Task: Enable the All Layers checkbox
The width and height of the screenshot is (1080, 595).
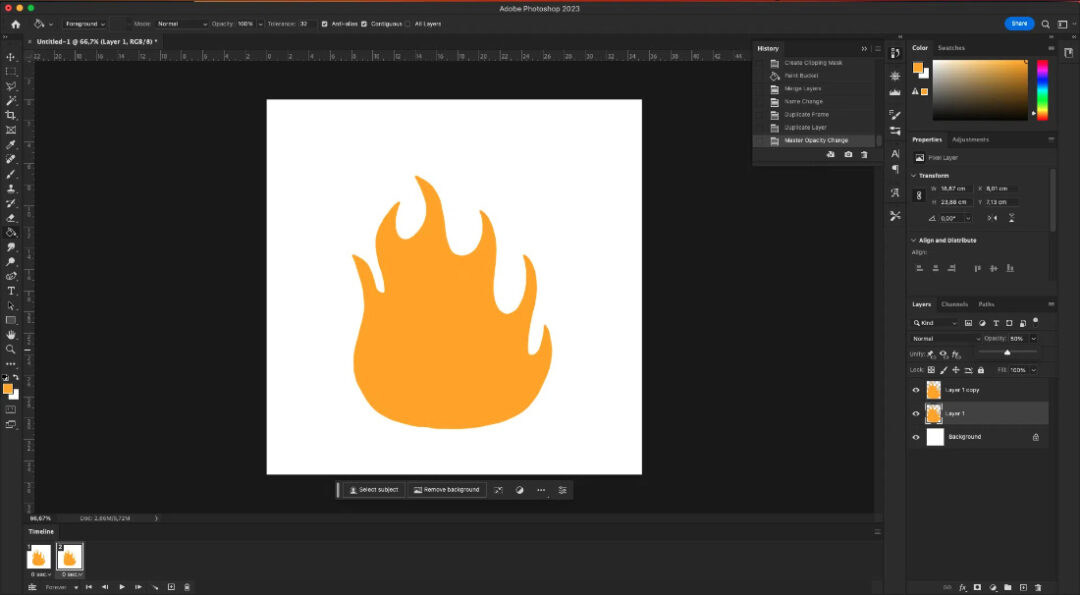Action: [x=408, y=24]
